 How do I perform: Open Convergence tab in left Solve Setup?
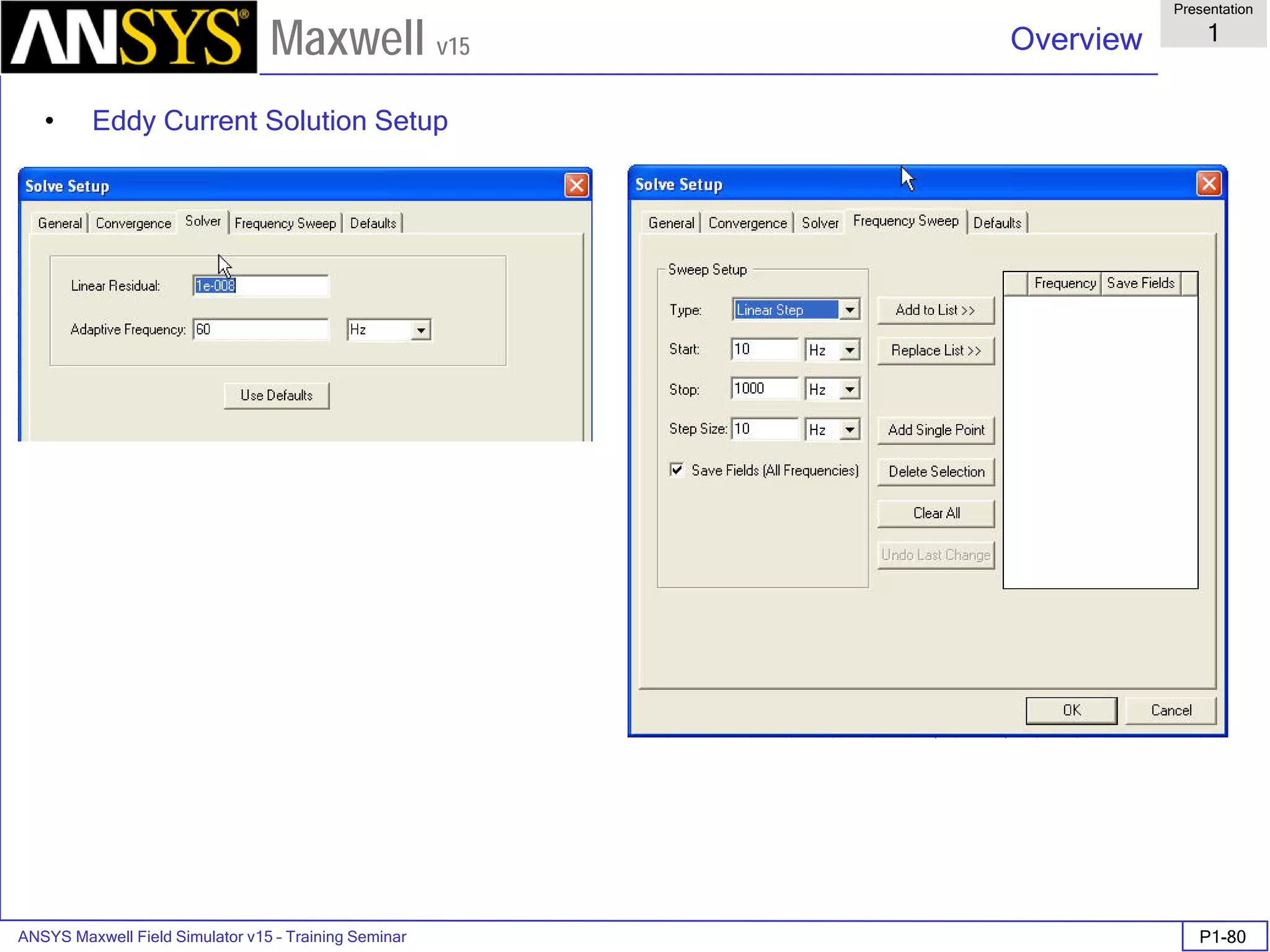pyautogui.click(x=133, y=223)
